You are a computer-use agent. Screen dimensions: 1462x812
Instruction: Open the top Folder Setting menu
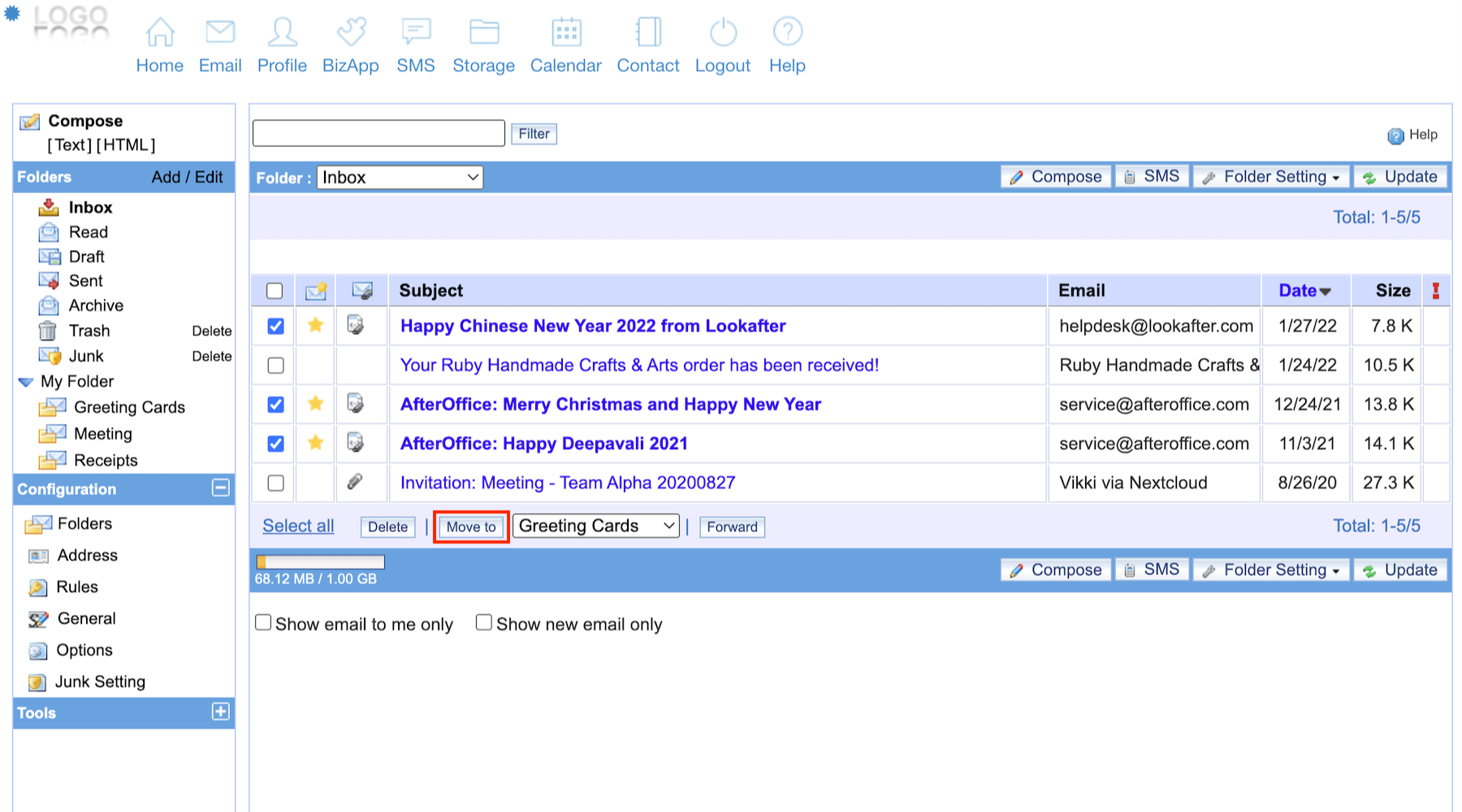tap(1271, 177)
